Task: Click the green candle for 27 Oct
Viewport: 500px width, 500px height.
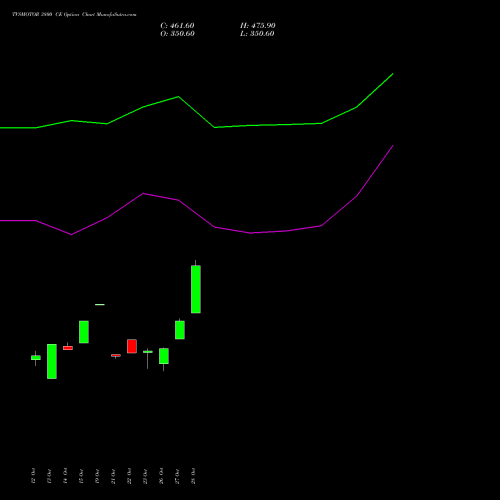Action: 180,330
